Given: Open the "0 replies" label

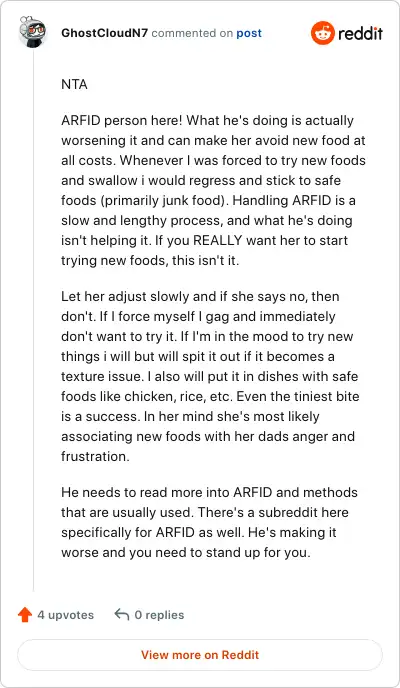Looking at the screenshot, I should click(159, 615).
